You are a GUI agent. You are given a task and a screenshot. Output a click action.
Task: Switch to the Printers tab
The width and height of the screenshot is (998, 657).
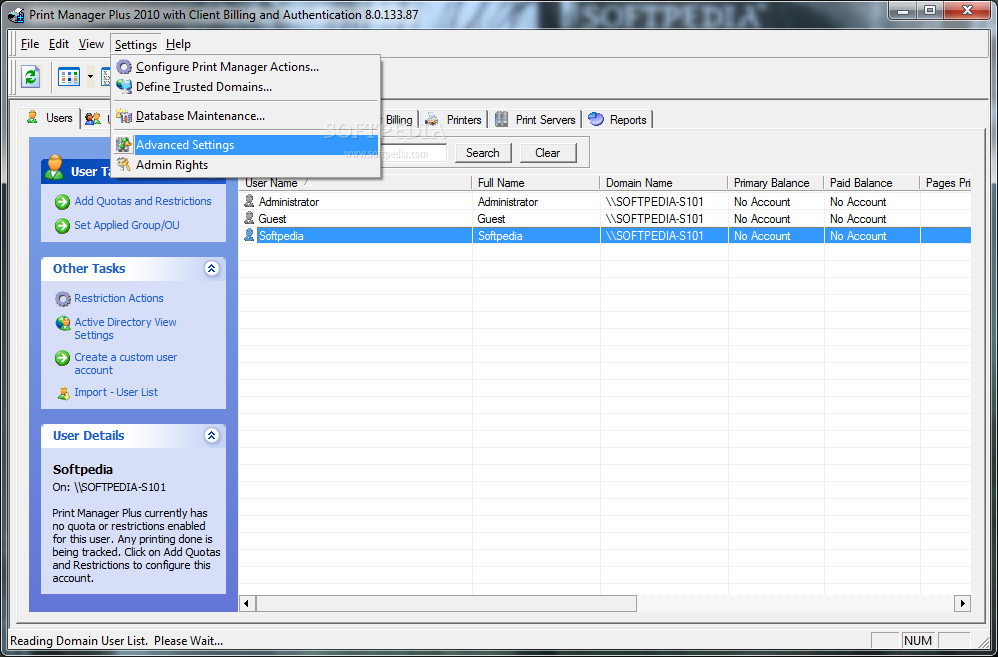tap(453, 119)
